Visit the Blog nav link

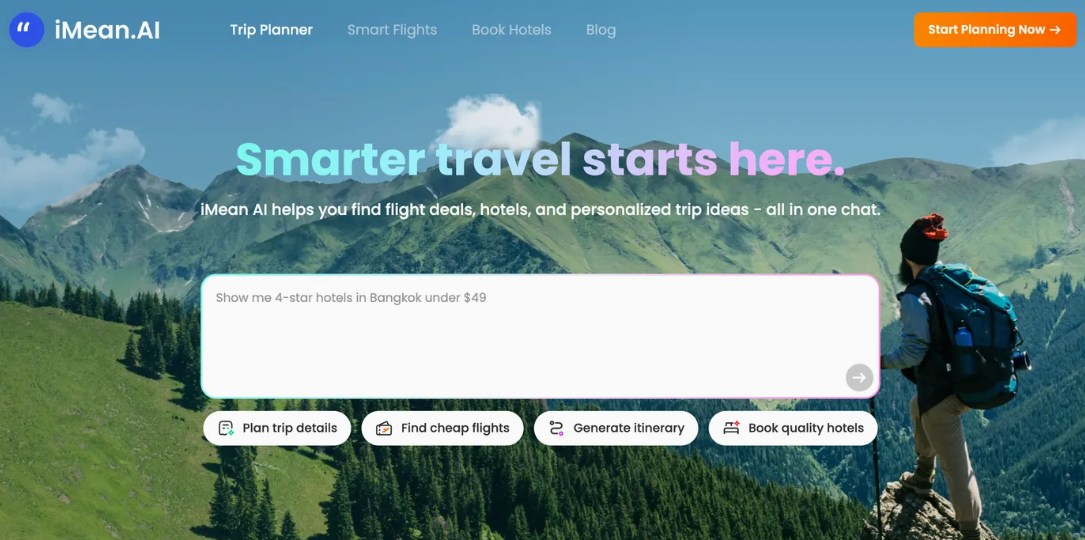tap(601, 30)
